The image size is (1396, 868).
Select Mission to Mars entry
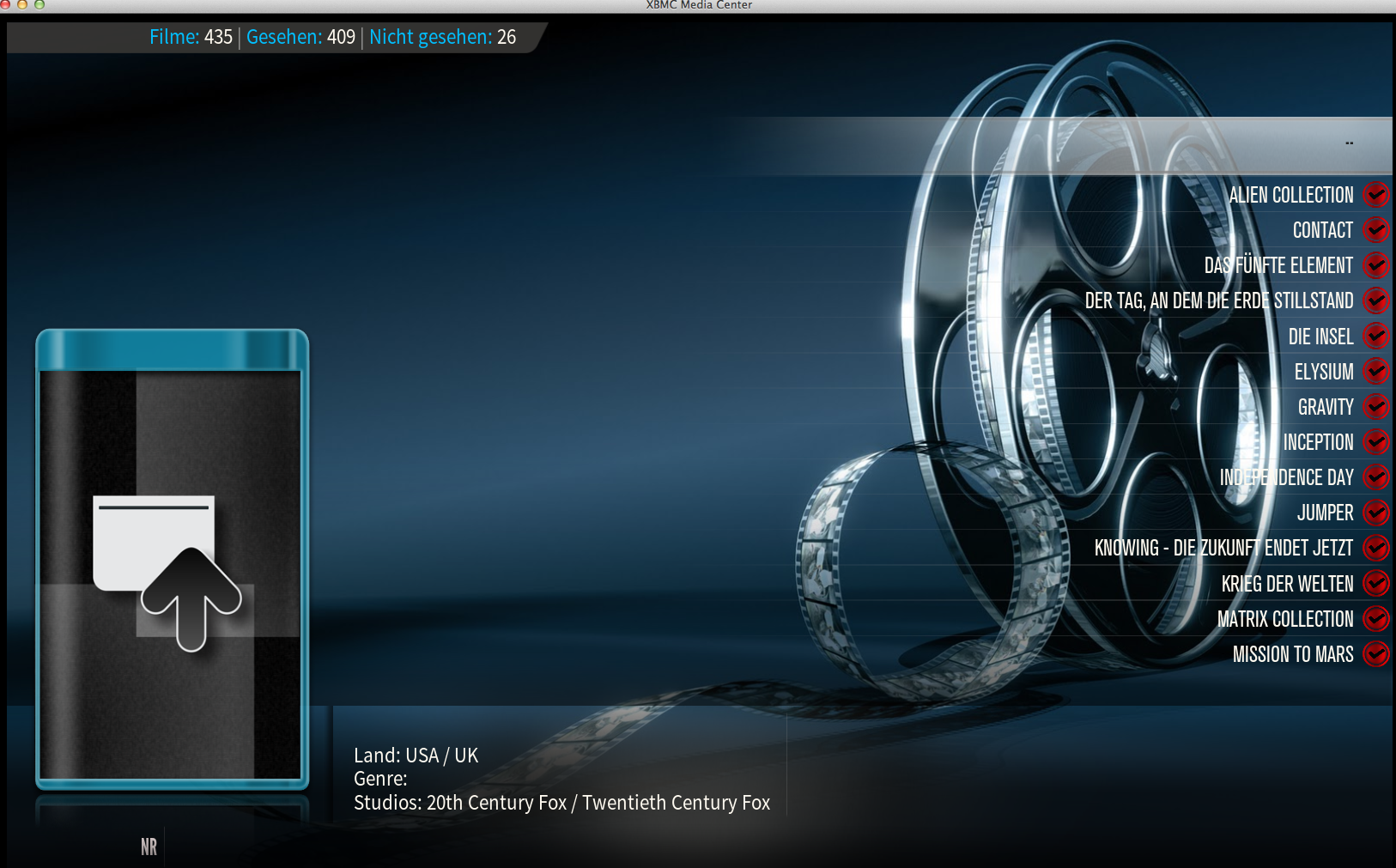coord(1293,654)
